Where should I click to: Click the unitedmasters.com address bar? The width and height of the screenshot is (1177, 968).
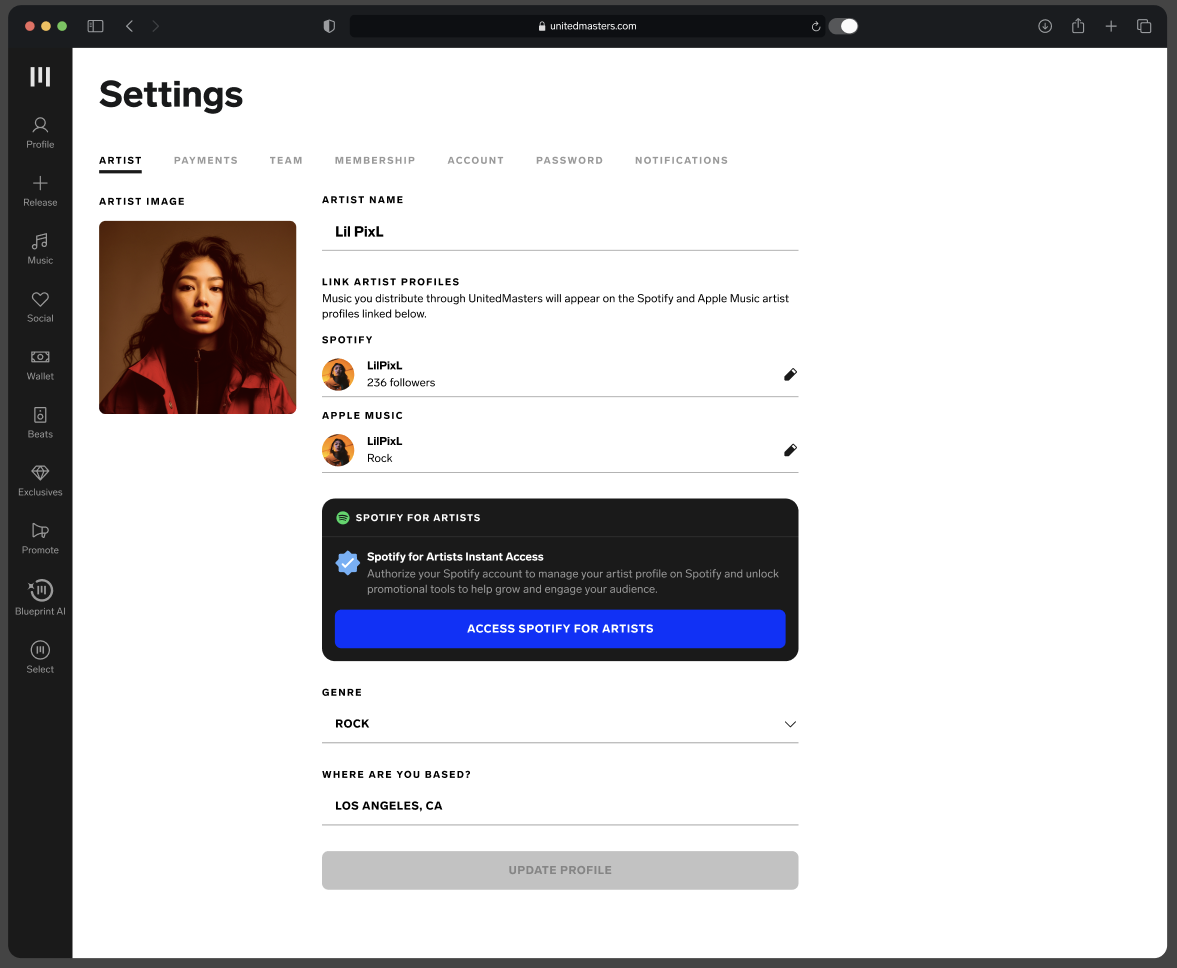pos(587,26)
